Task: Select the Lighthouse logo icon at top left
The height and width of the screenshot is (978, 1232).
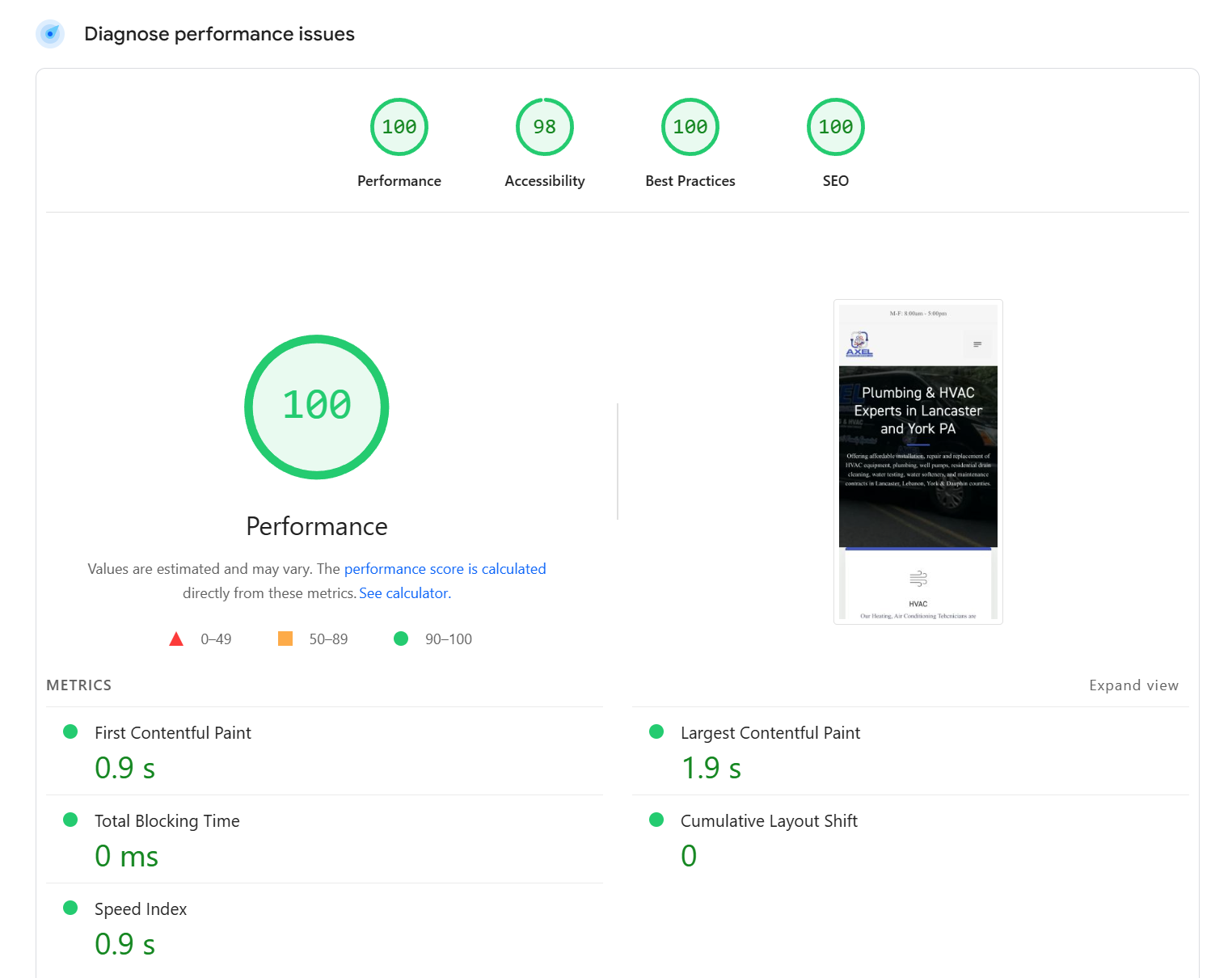Action: (50, 34)
